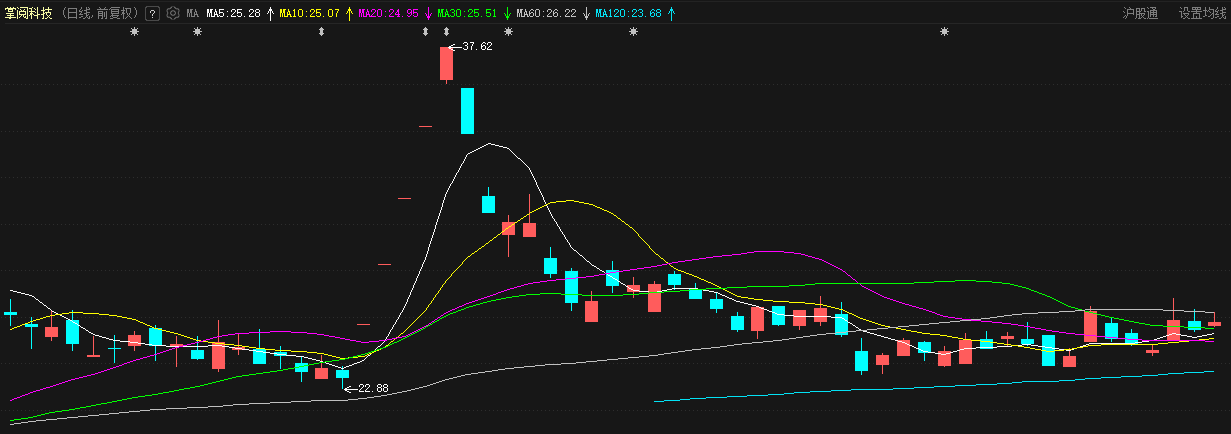Screen dimensions: 1231x434
Task: Open 设置均线 moving average settings
Action: (1201, 13)
